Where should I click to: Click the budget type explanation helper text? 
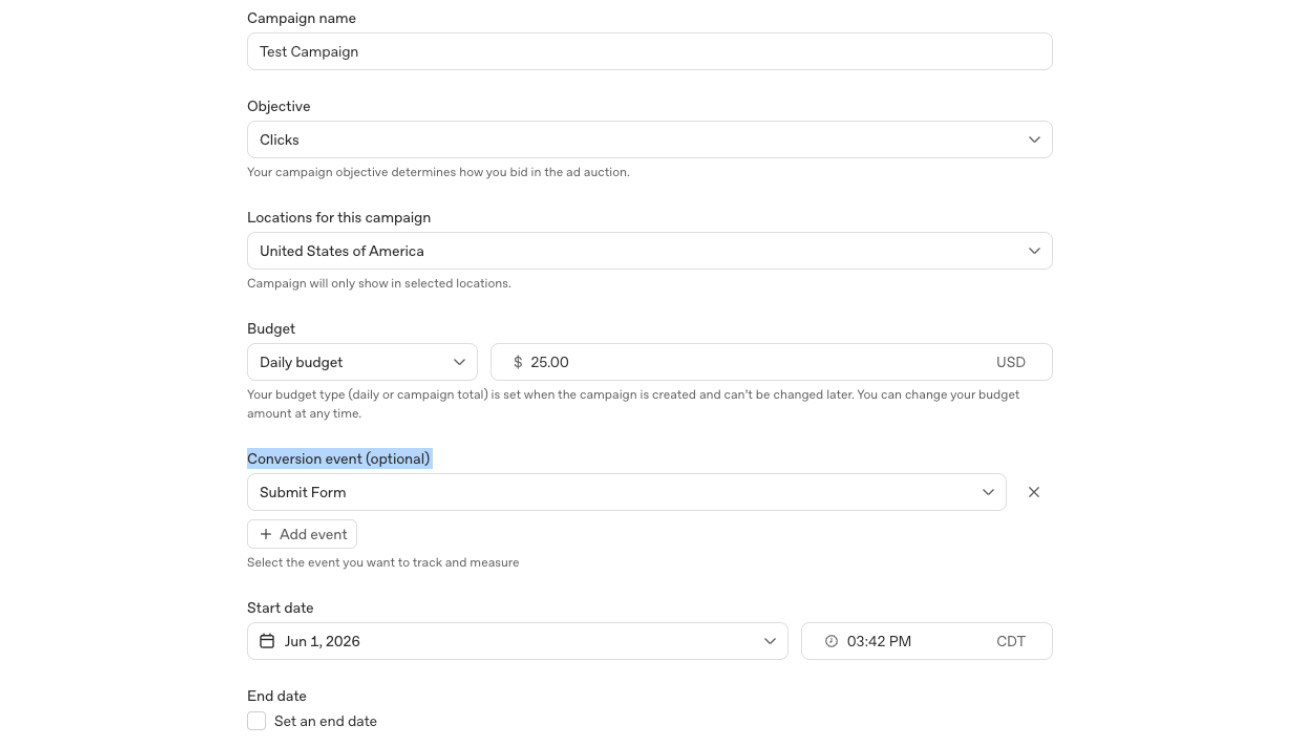pyautogui.click(x=633, y=404)
